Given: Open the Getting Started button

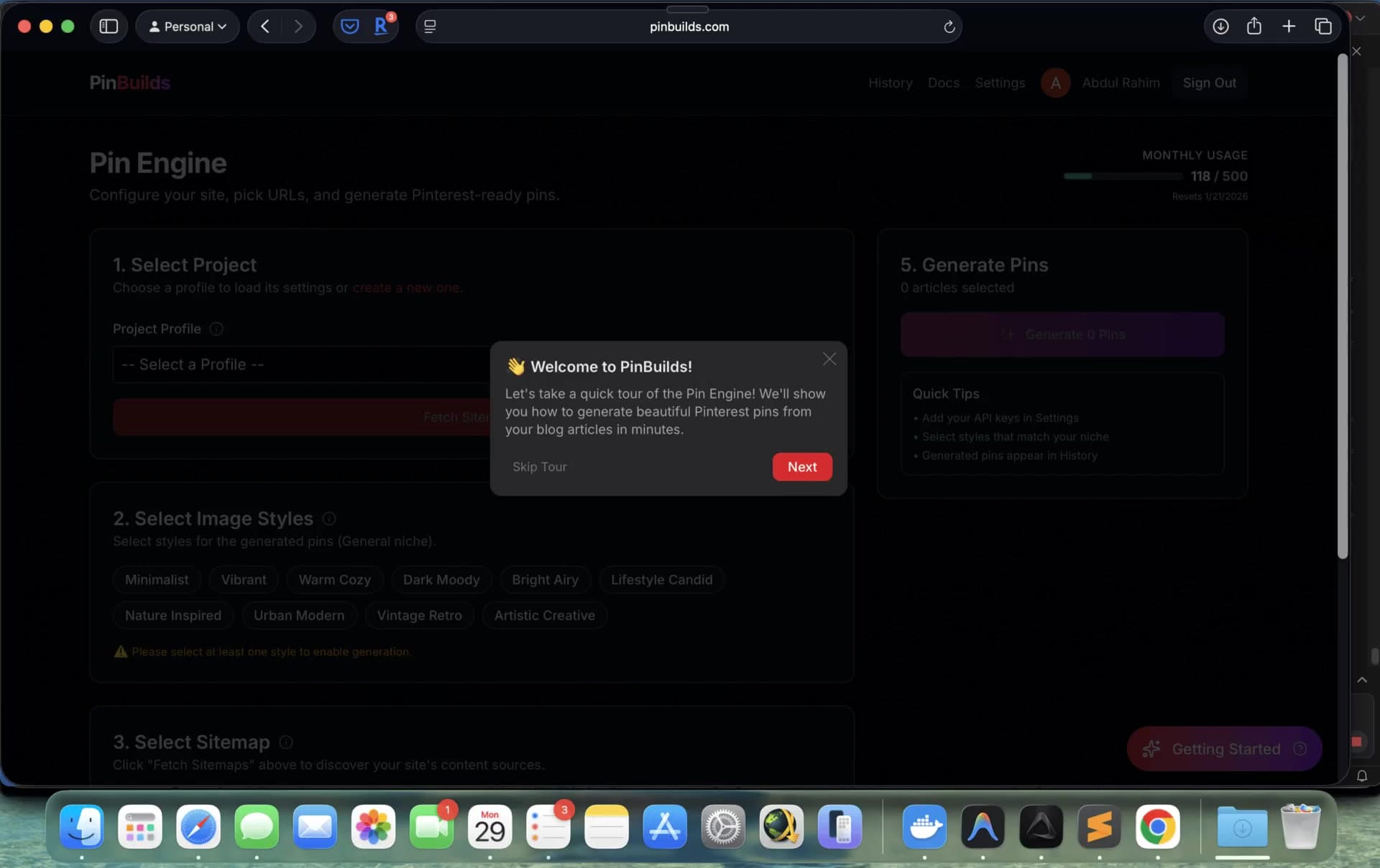Looking at the screenshot, I should click(x=1224, y=749).
